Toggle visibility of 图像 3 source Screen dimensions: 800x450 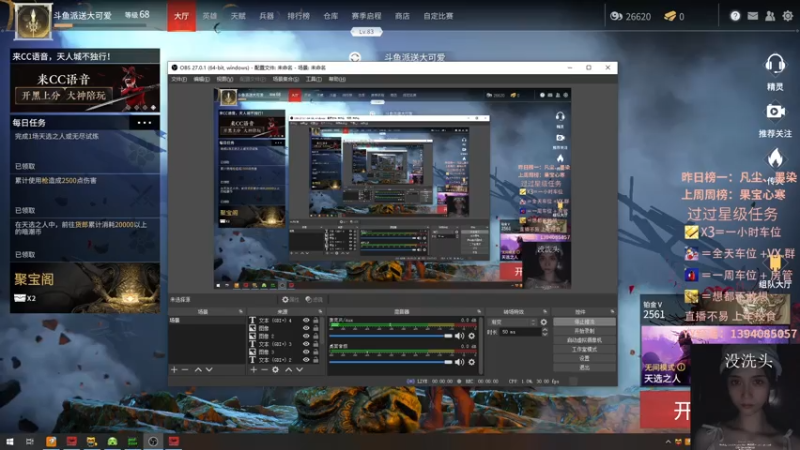[306, 352]
